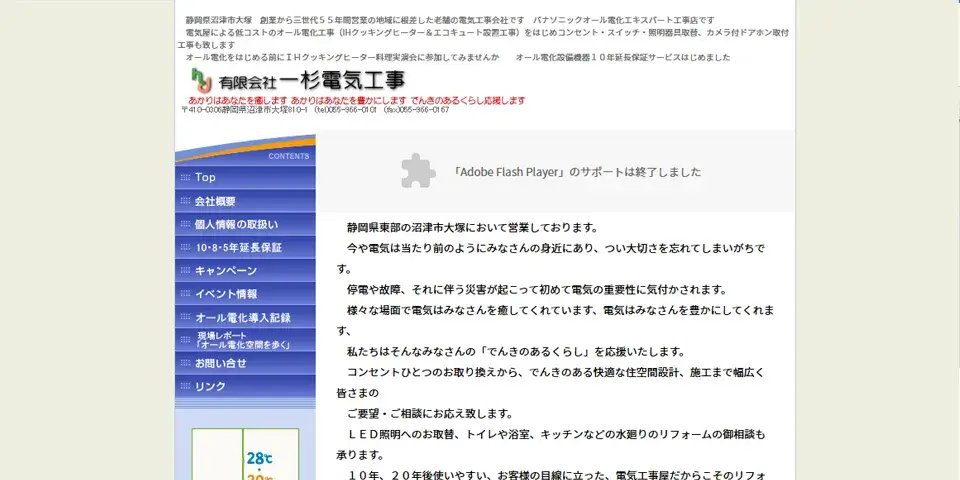The image size is (960, 480).
Task: Click the weather widget showing 28℃
Action: click(245, 454)
